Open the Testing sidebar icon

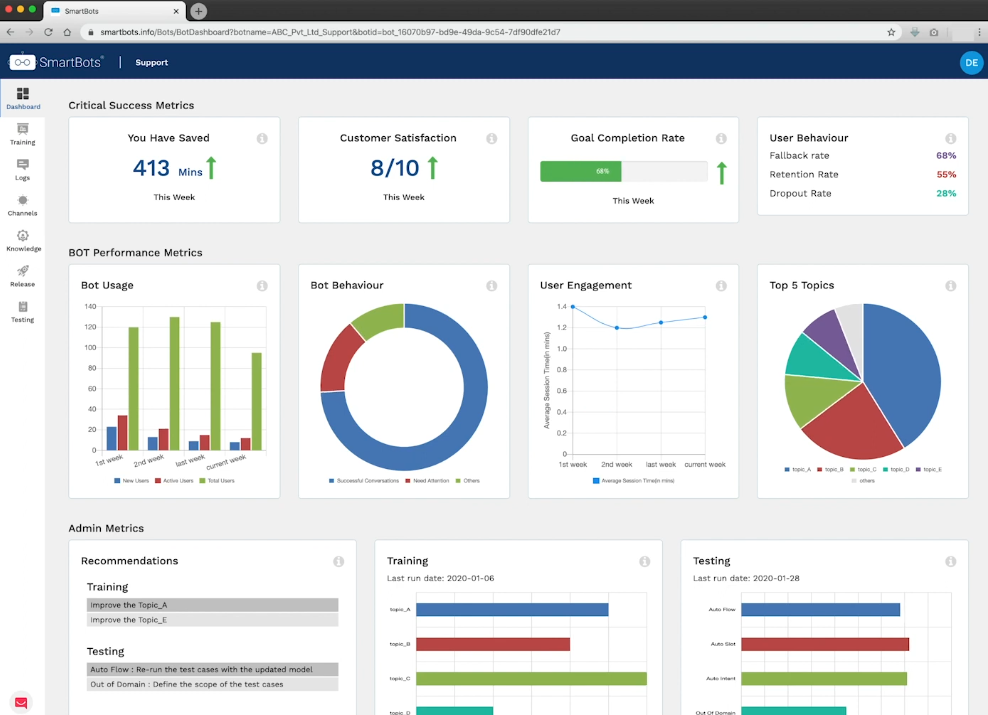[x=23, y=307]
